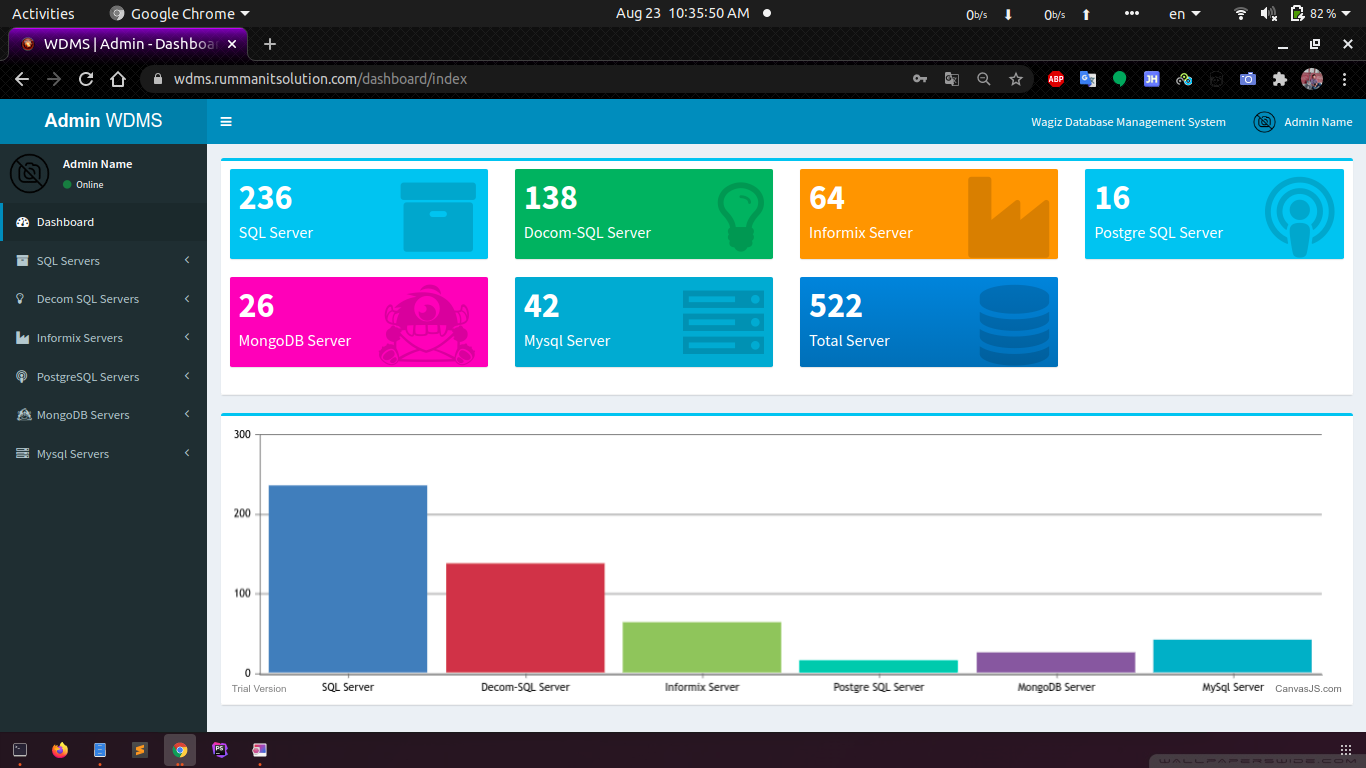This screenshot has height=768, width=1366.
Task: Expand the SQL Servers sidebar menu chevron
Action: coord(187,261)
